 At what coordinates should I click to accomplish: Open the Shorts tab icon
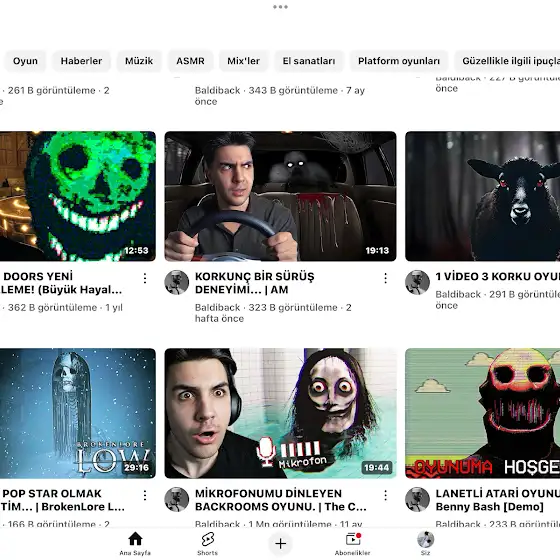(208, 539)
